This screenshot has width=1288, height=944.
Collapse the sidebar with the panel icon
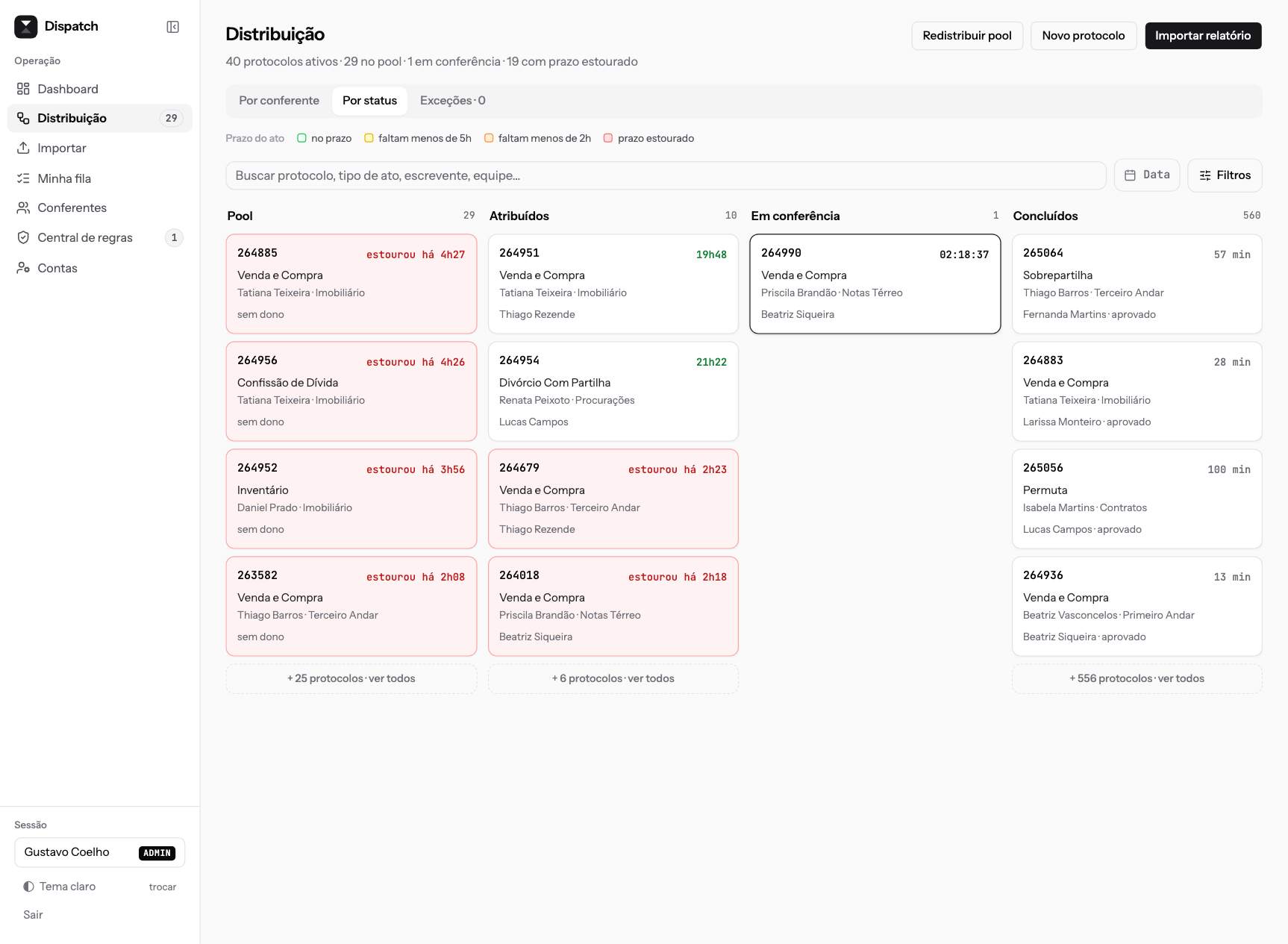click(172, 27)
